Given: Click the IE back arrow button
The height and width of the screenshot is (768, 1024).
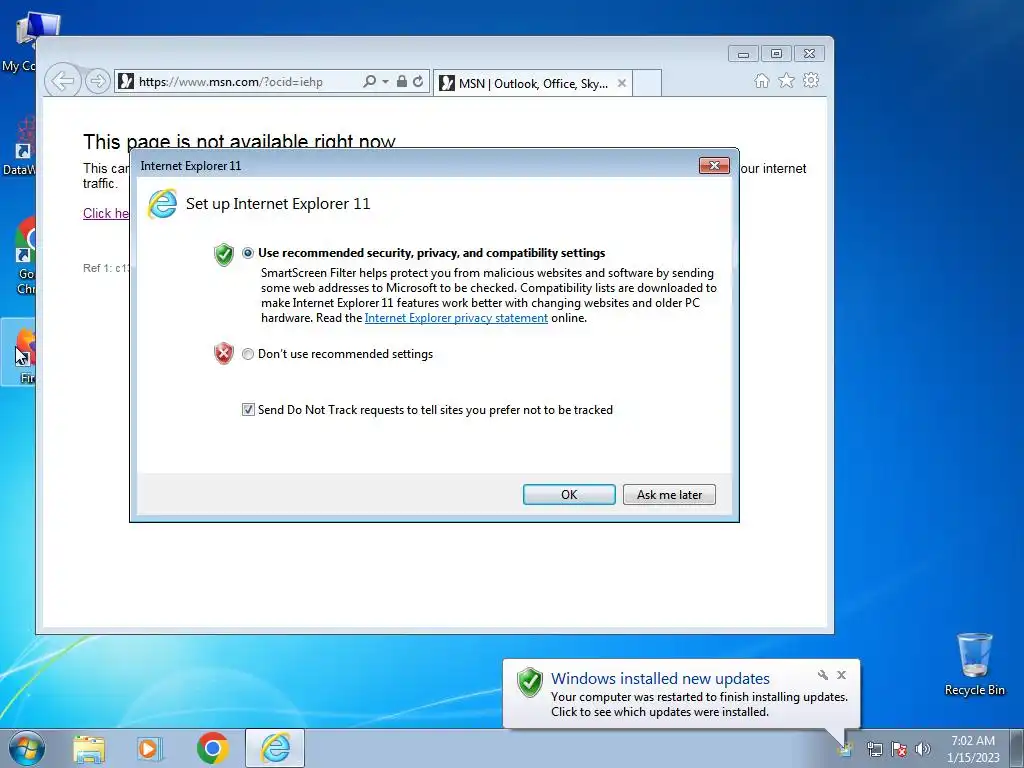Looking at the screenshot, I should point(63,82).
